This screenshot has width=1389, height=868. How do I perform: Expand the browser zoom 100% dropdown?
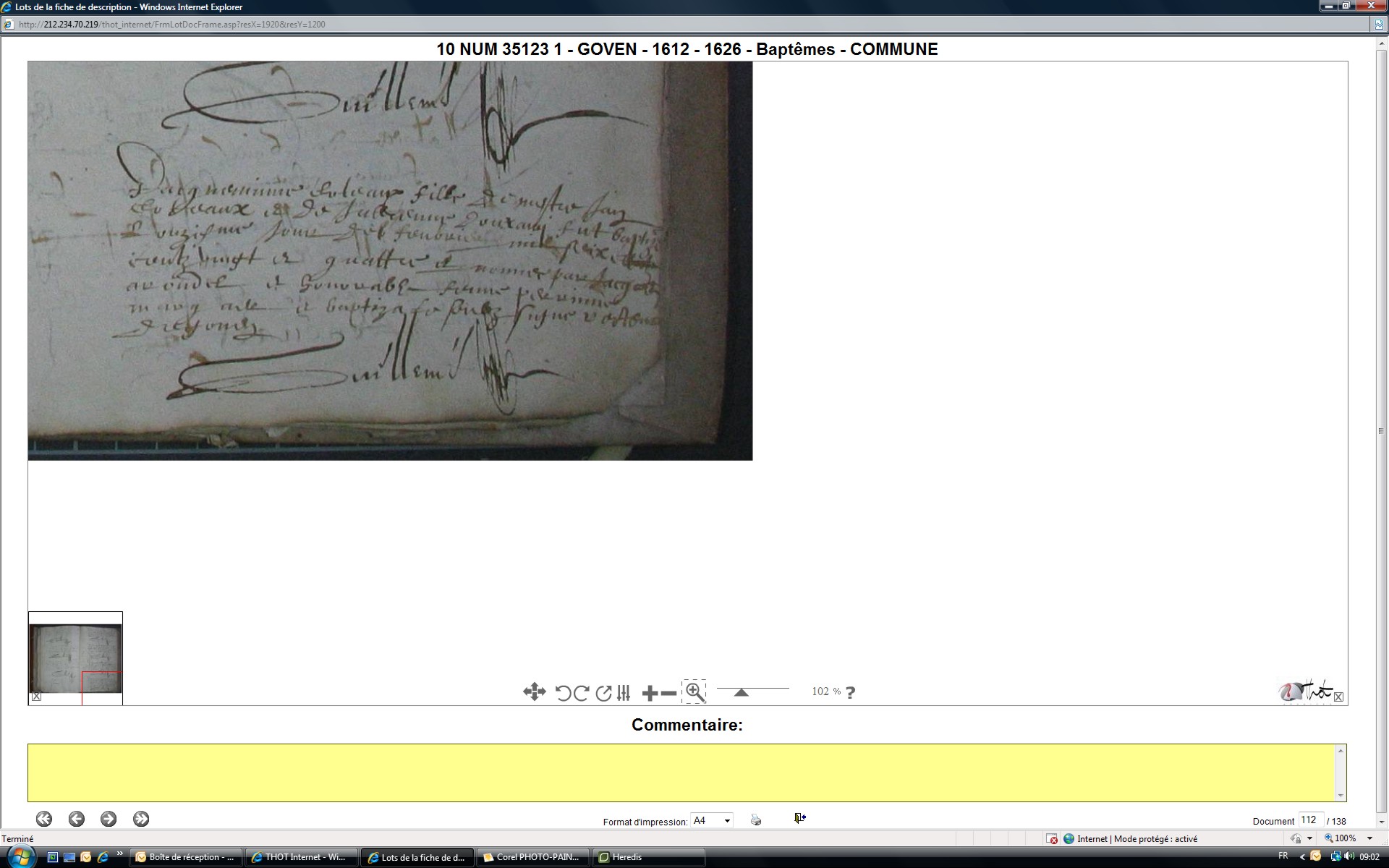pyautogui.click(x=1369, y=838)
